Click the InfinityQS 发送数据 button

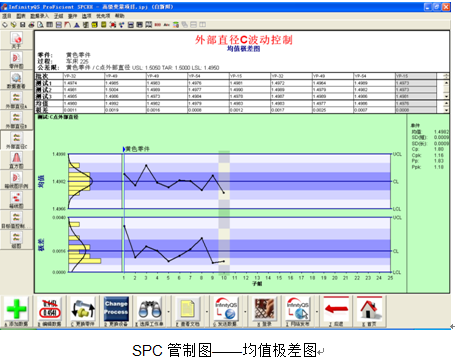[x=226, y=312]
